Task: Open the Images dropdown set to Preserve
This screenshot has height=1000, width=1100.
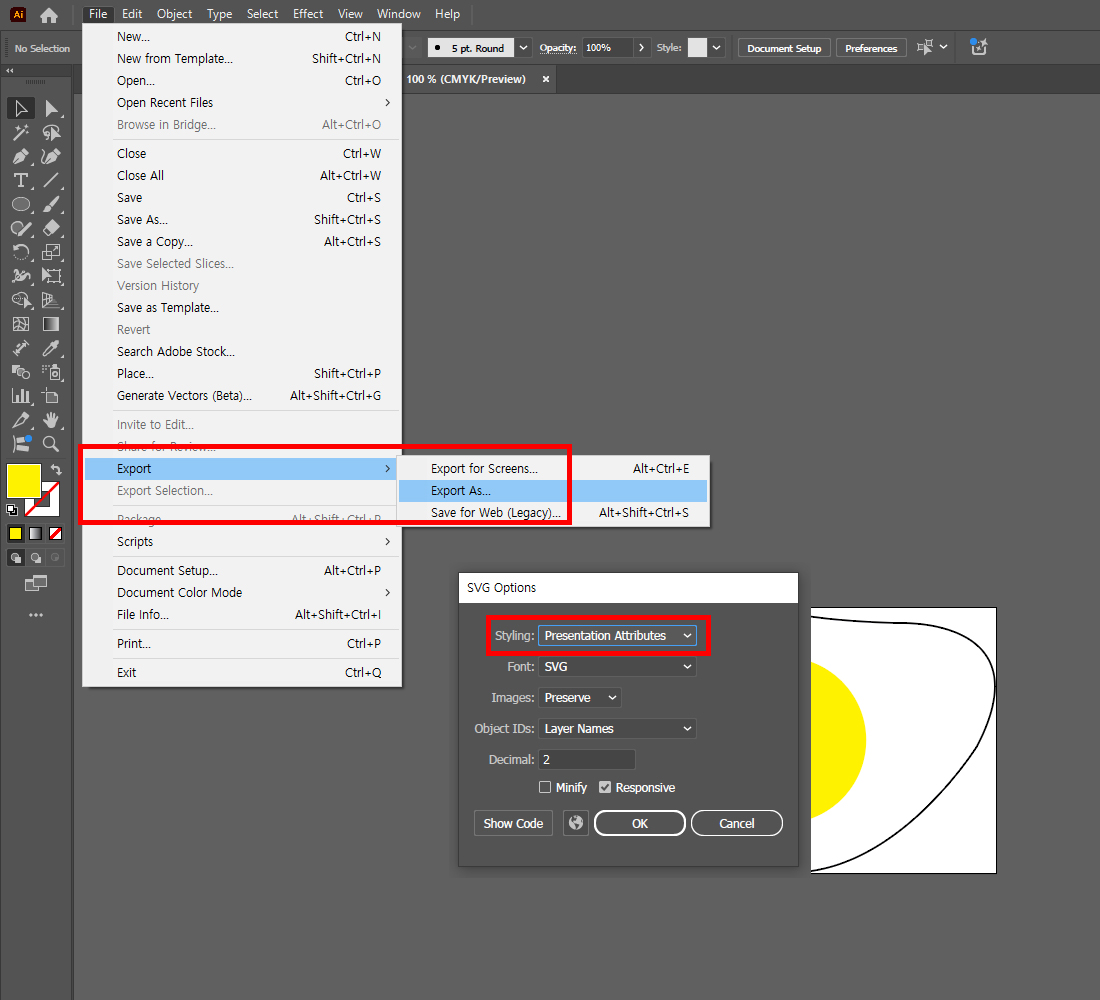Action: (579, 698)
